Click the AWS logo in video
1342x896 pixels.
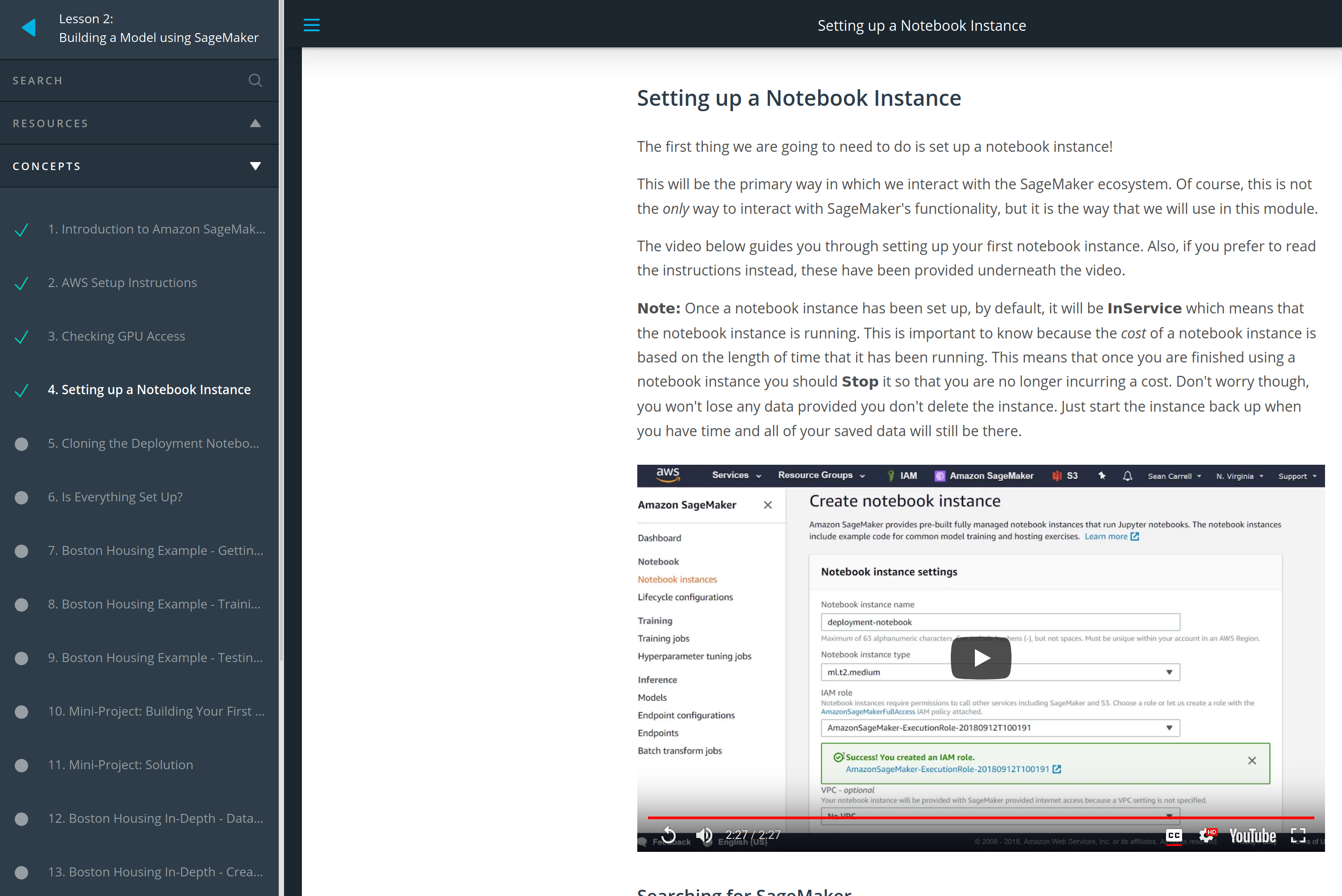(x=668, y=475)
